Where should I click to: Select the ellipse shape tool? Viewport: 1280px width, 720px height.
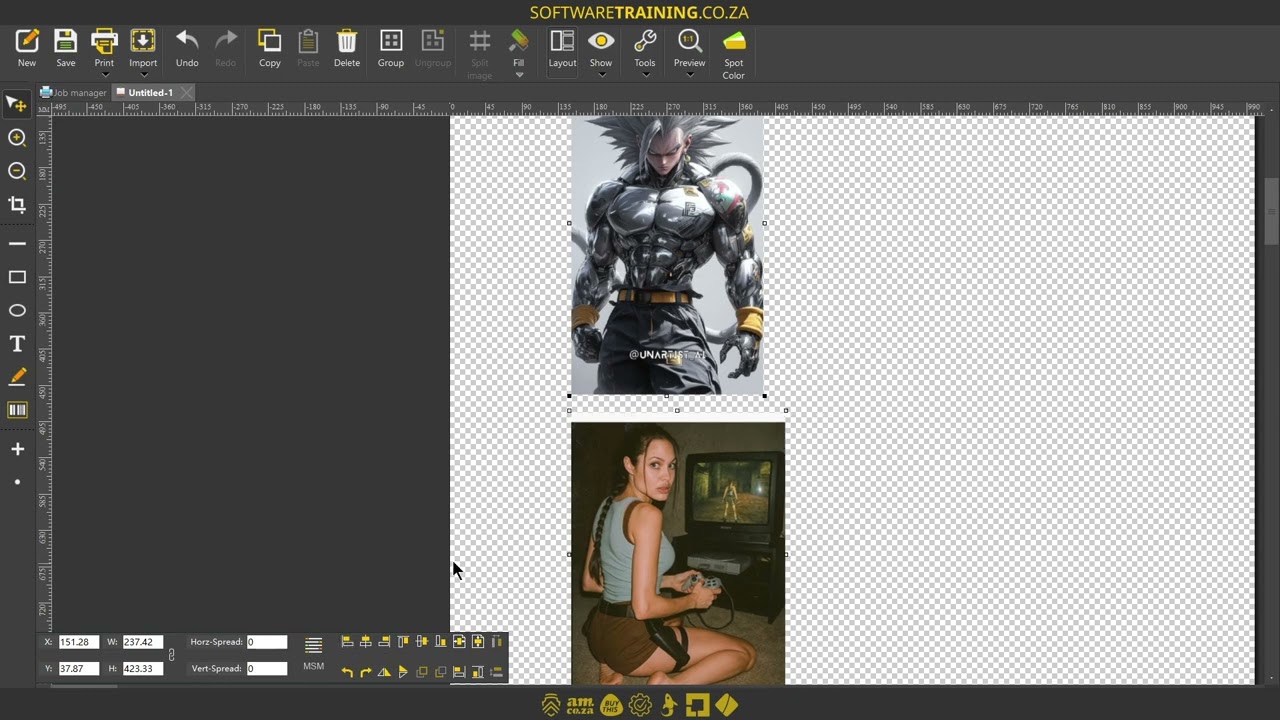pyautogui.click(x=17, y=311)
